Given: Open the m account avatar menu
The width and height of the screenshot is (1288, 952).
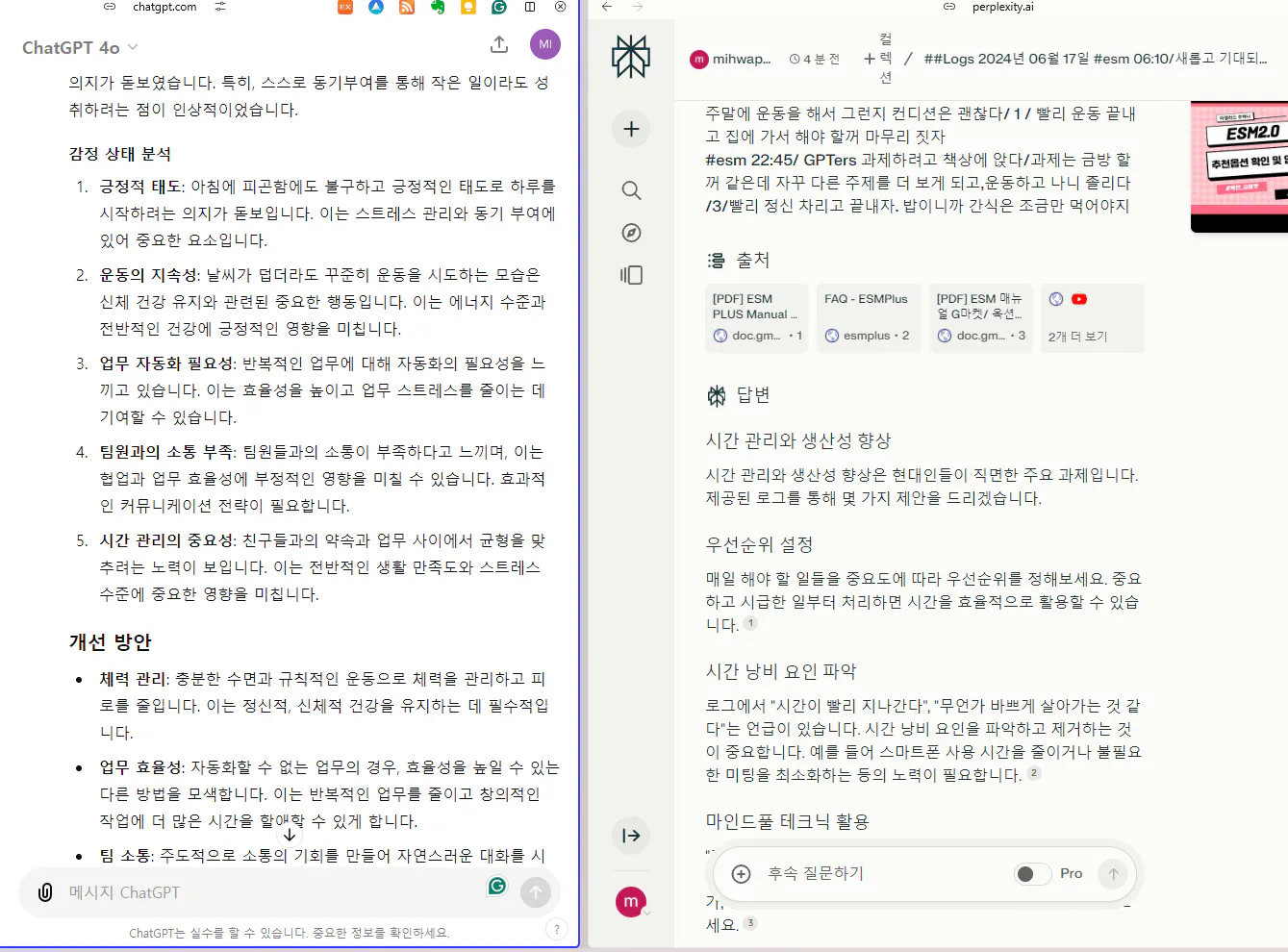Looking at the screenshot, I should 631,902.
